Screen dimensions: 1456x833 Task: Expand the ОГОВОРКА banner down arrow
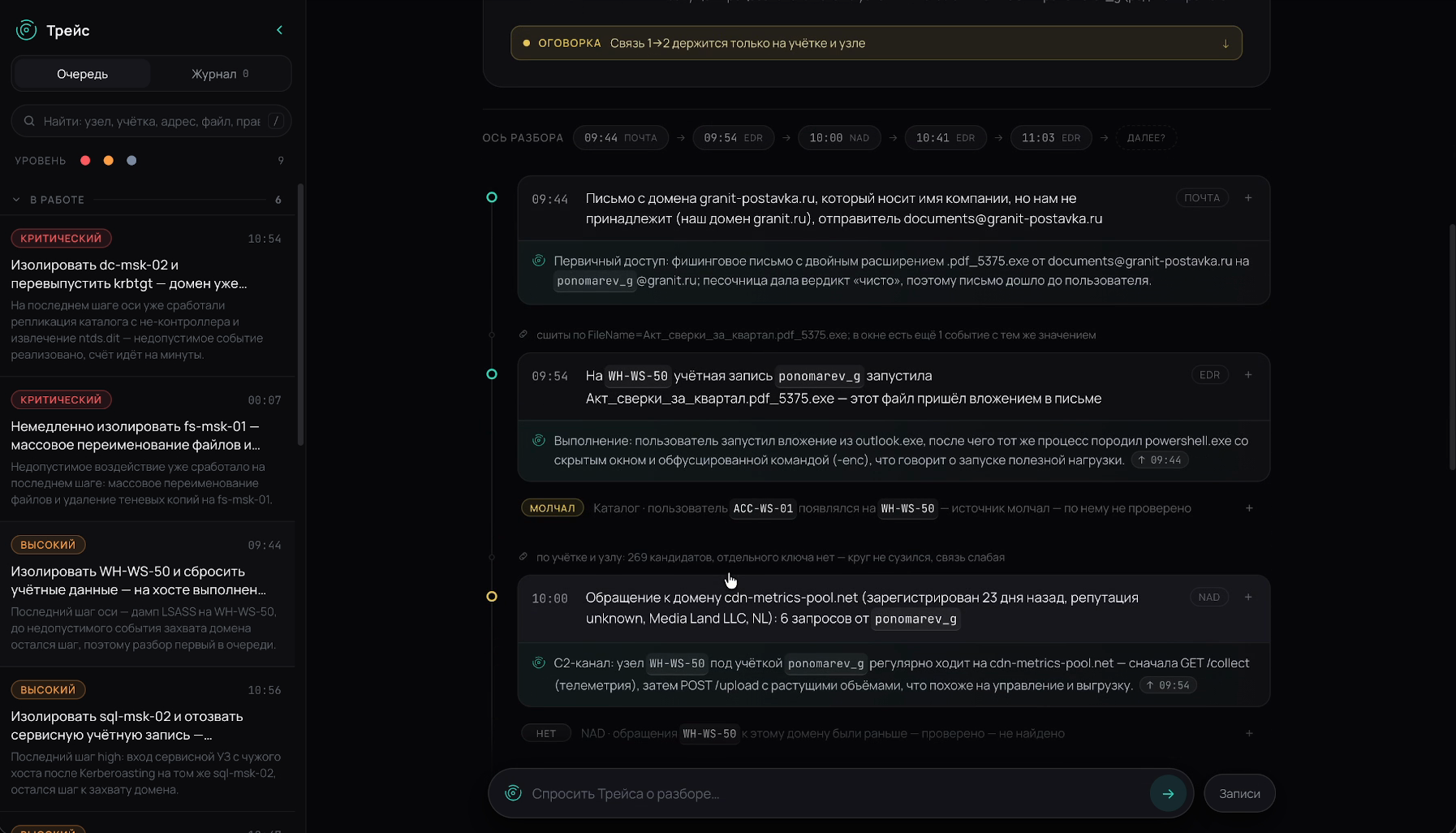click(x=1226, y=43)
